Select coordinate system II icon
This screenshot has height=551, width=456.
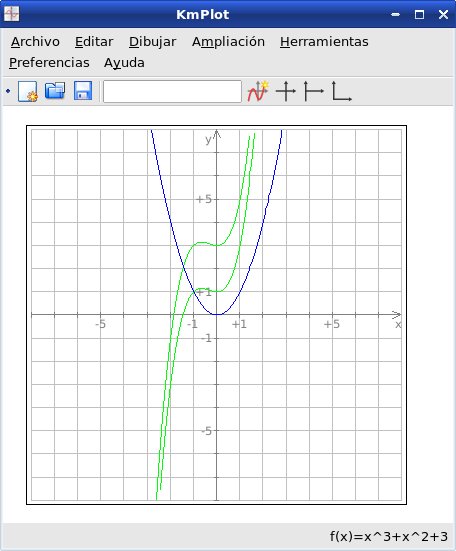[x=313, y=91]
